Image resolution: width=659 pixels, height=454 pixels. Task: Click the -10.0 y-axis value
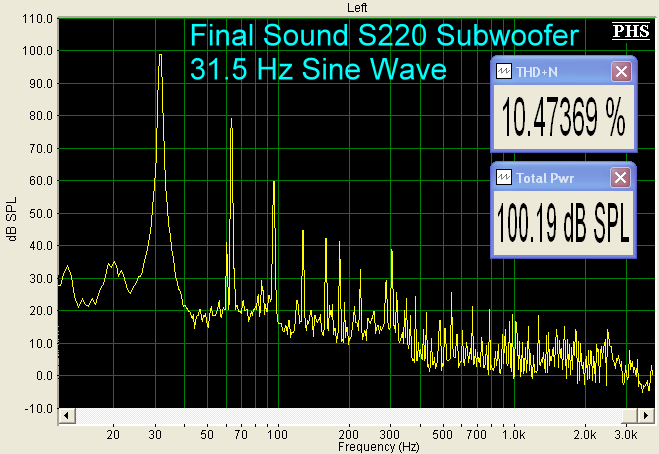click(38, 409)
